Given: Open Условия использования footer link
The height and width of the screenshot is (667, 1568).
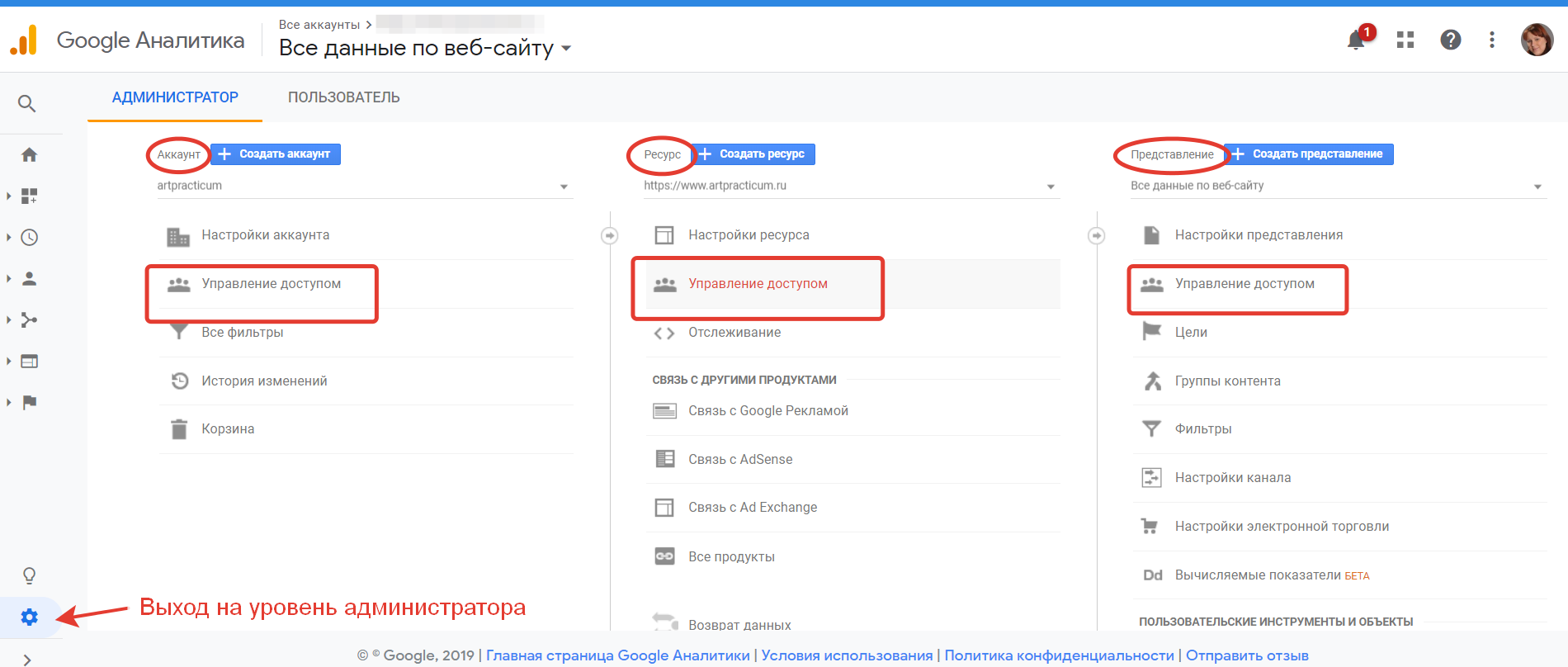Looking at the screenshot, I should pyautogui.click(x=847, y=655).
